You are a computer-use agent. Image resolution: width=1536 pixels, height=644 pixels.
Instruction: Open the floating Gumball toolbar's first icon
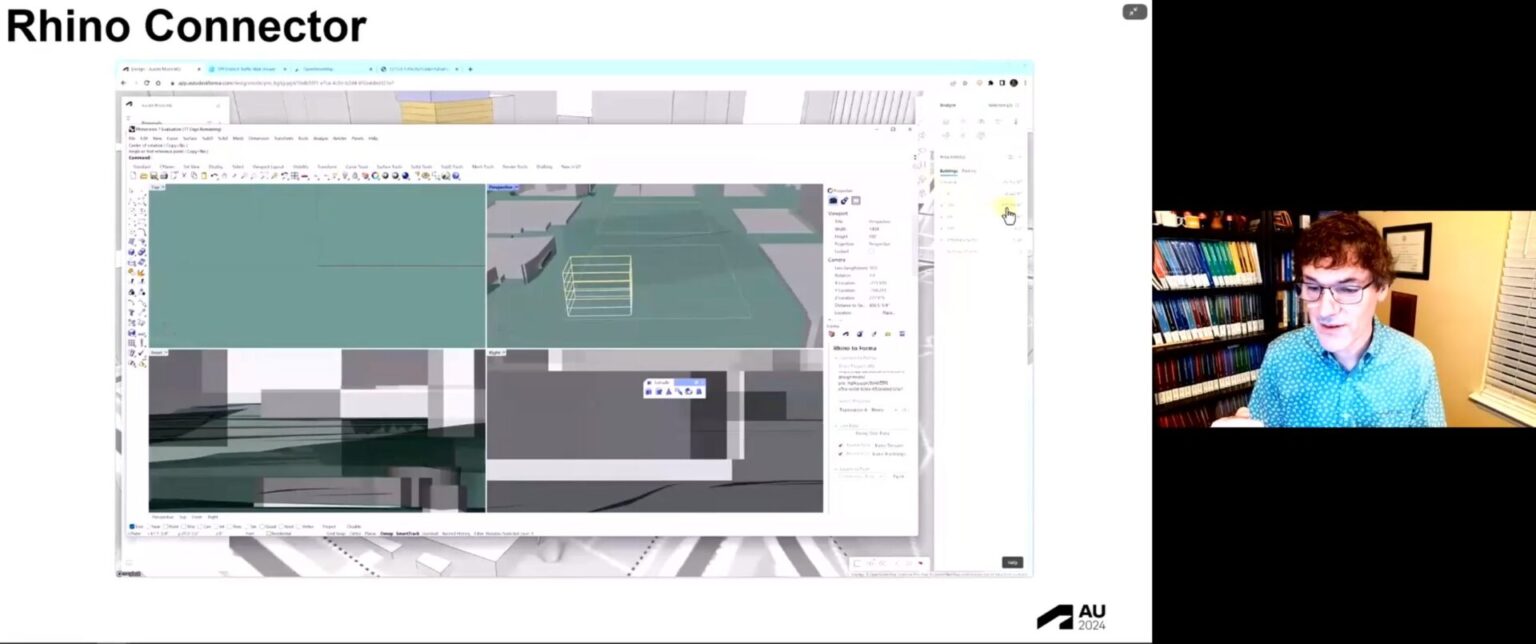click(648, 391)
